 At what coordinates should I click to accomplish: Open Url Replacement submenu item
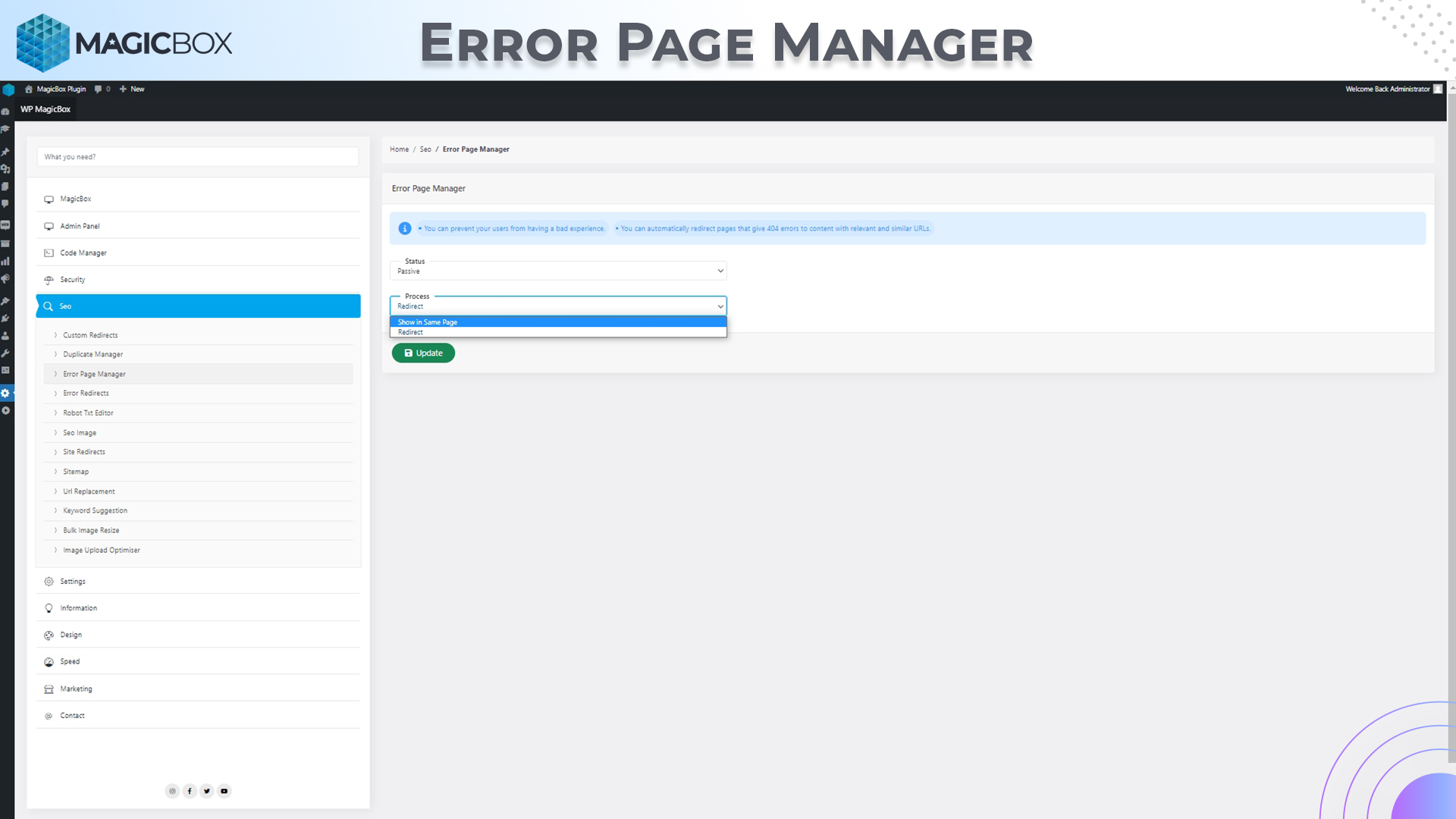(x=198, y=491)
